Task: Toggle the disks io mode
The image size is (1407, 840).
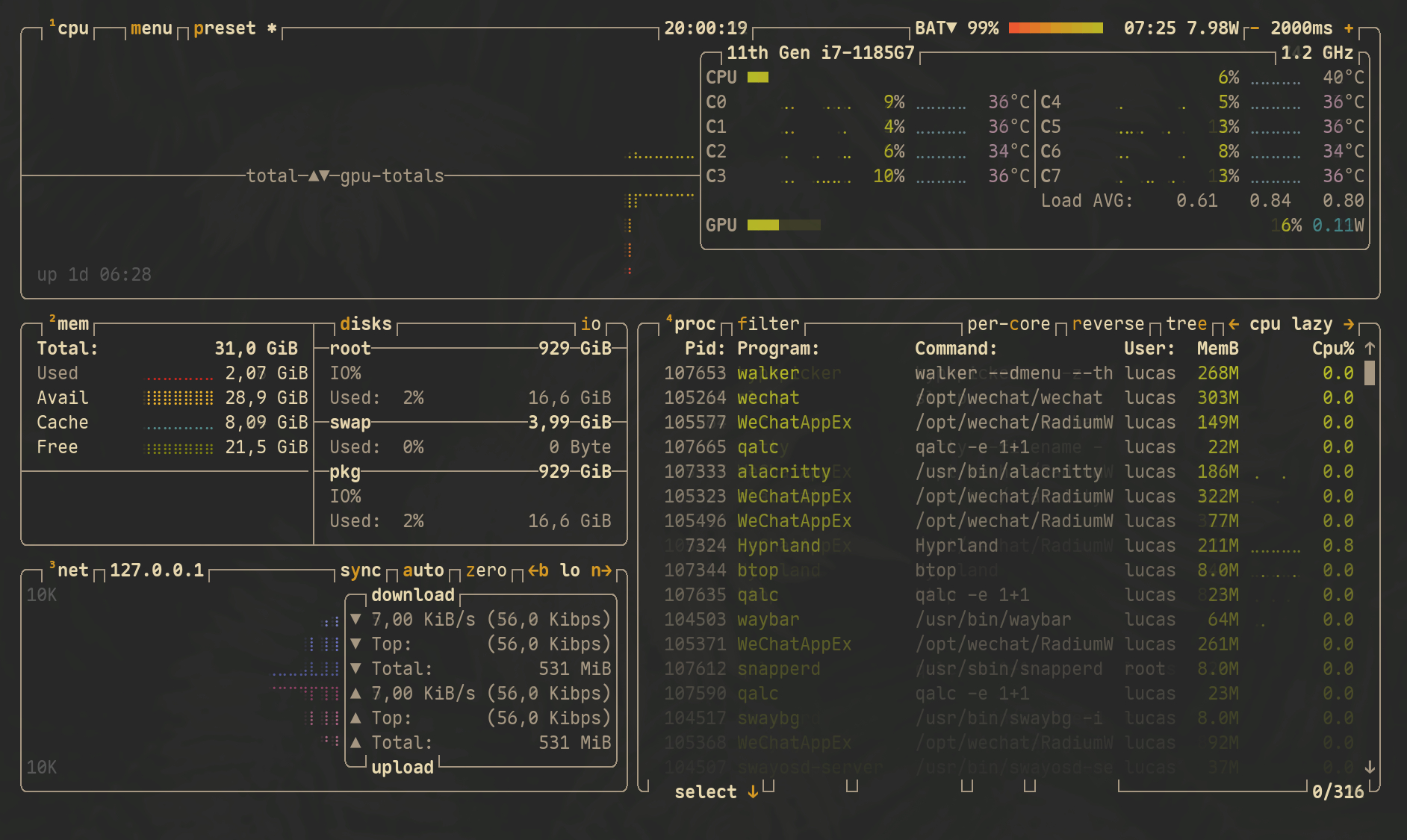Action: (x=591, y=324)
